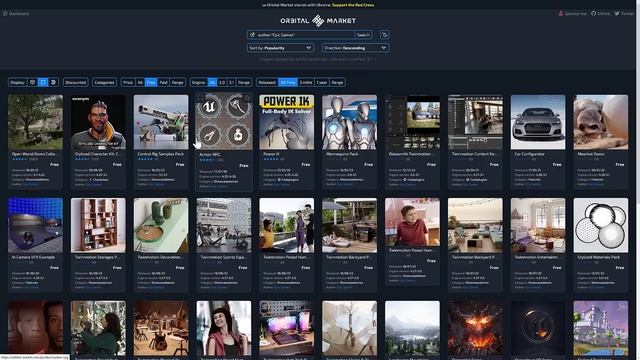Select the Released 3 mths option
This screenshot has width=640, height=360.
[306, 82]
